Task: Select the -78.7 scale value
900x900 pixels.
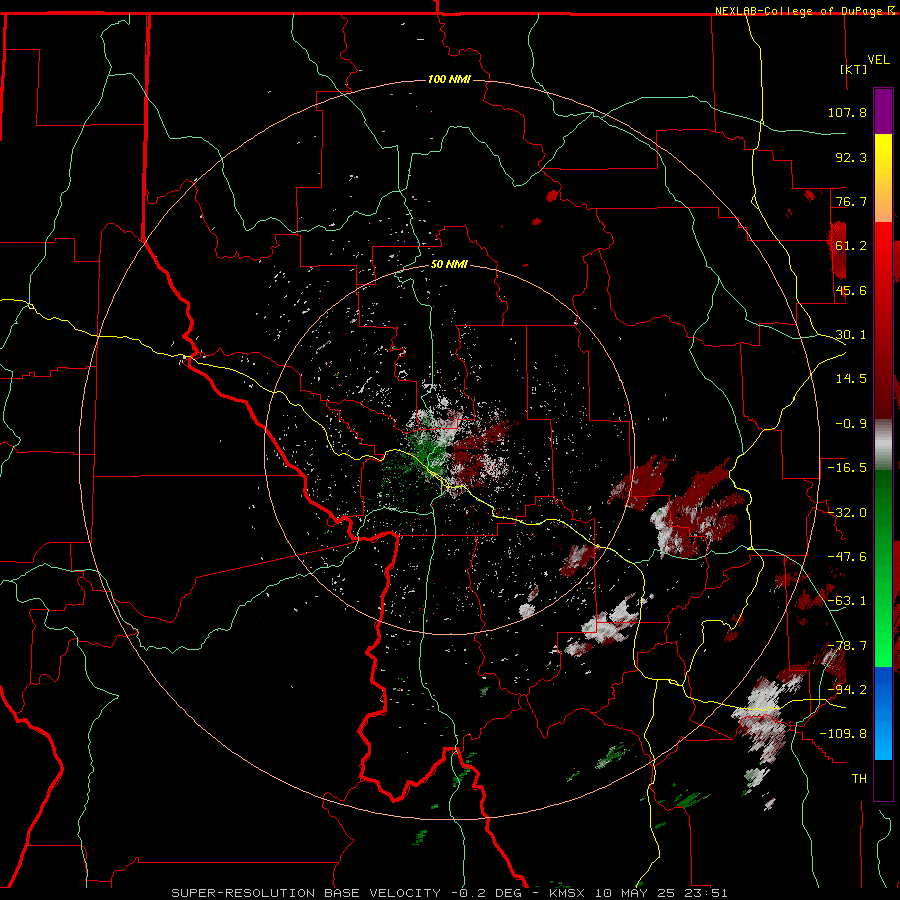Action: click(847, 646)
